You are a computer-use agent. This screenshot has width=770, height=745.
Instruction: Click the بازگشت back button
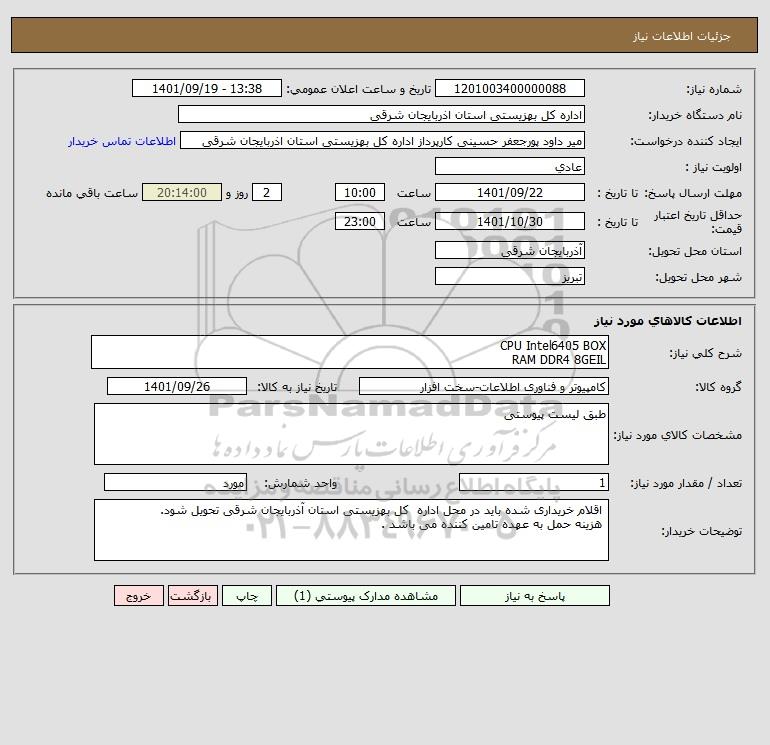(192, 596)
